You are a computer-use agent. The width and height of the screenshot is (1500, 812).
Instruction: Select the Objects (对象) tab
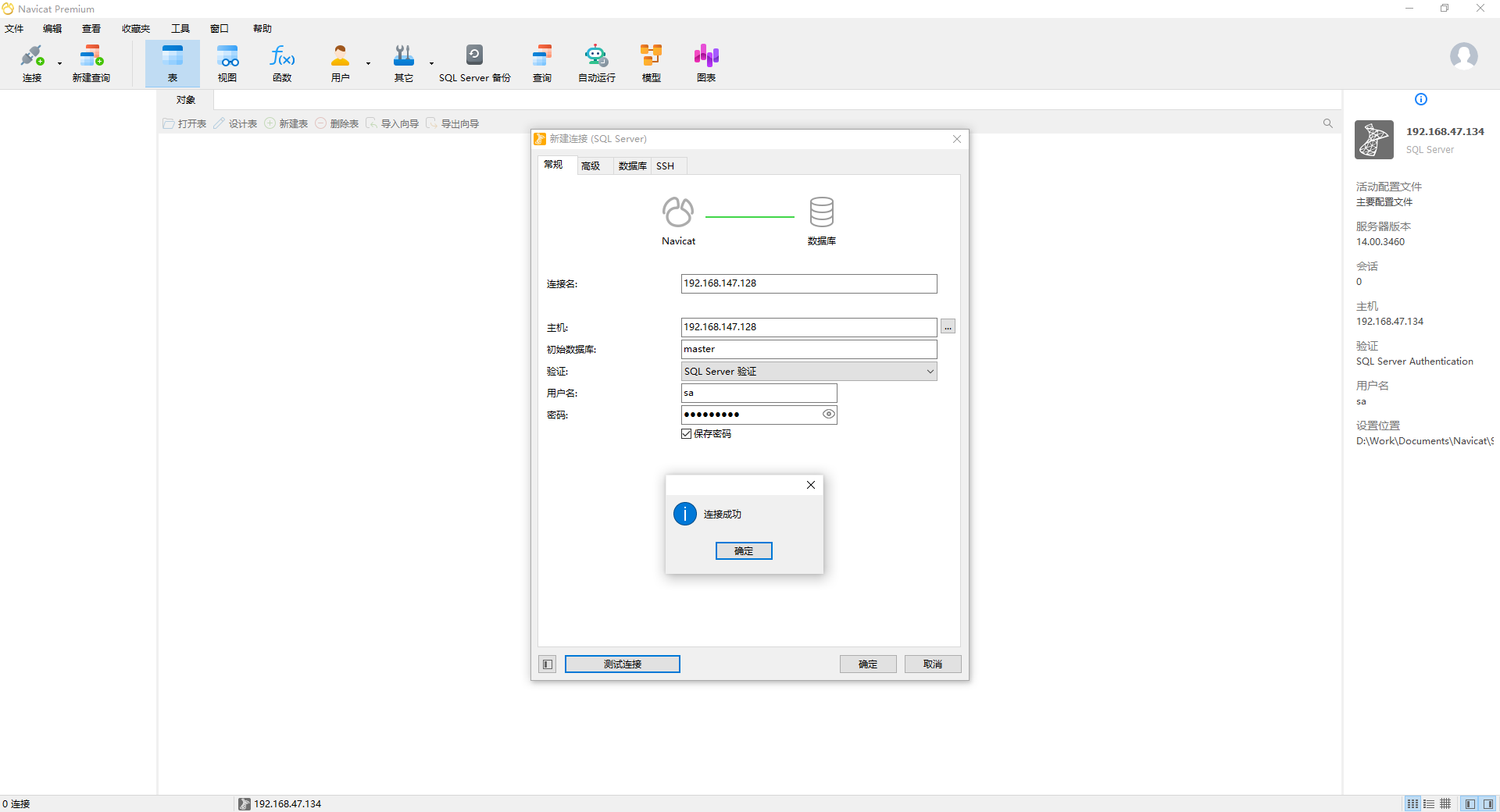coord(186,100)
